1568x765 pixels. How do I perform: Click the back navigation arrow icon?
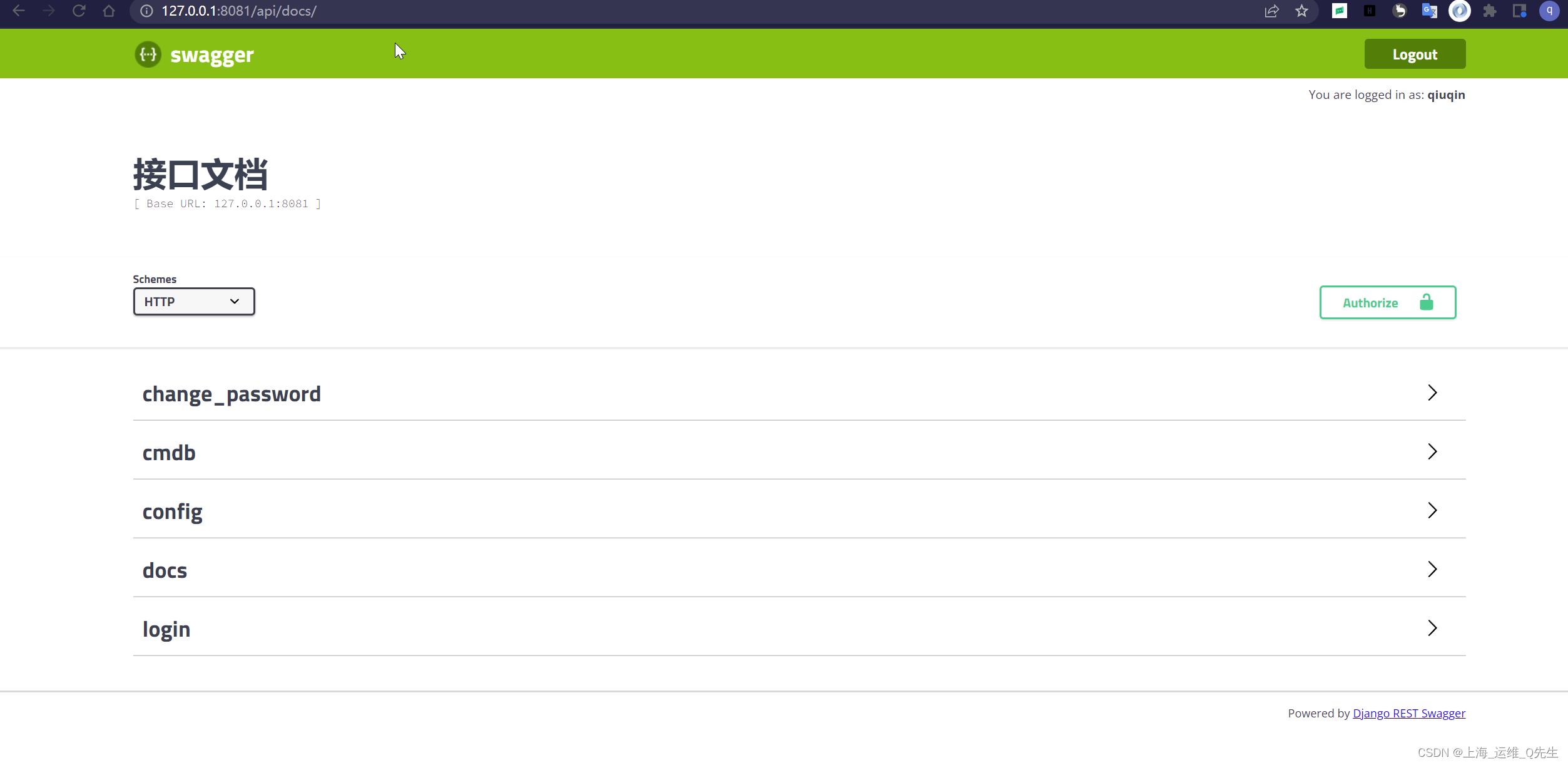[x=19, y=11]
